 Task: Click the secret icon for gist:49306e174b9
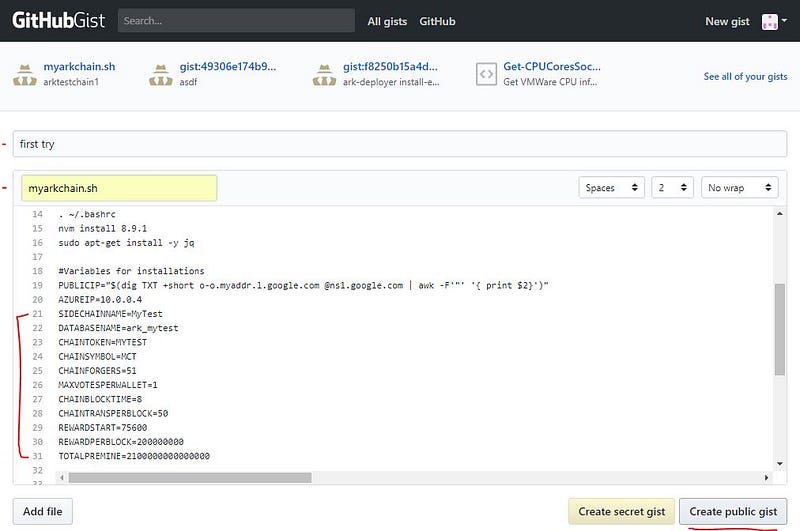click(x=161, y=74)
